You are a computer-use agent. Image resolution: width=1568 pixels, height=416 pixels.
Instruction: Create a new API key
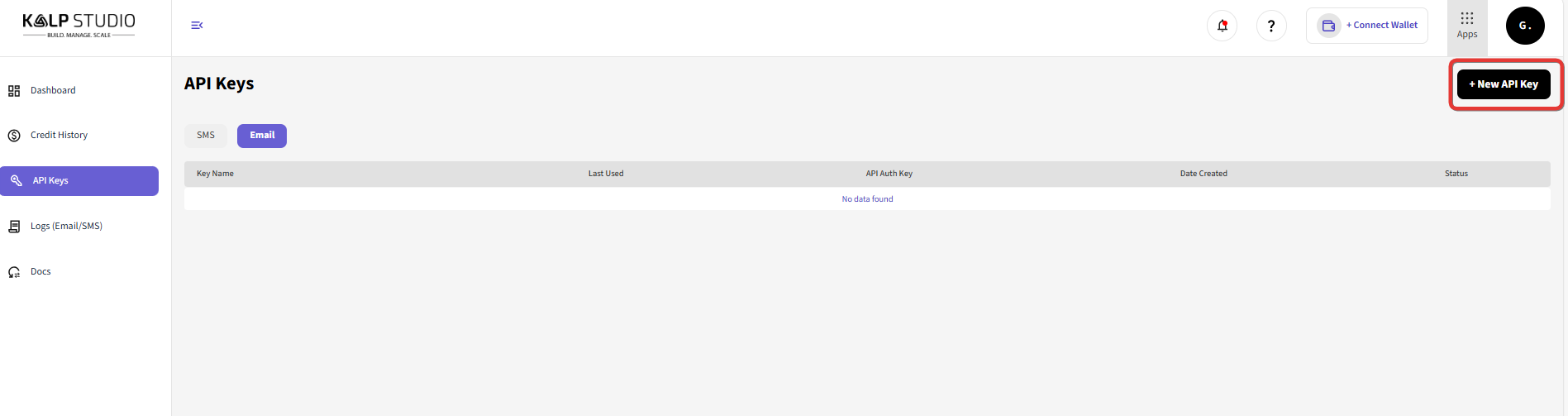click(1503, 84)
